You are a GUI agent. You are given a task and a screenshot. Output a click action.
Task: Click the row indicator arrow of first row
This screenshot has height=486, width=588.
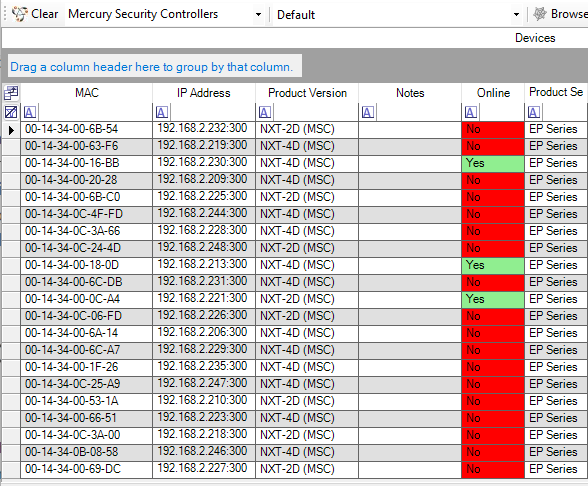click(x=11, y=130)
